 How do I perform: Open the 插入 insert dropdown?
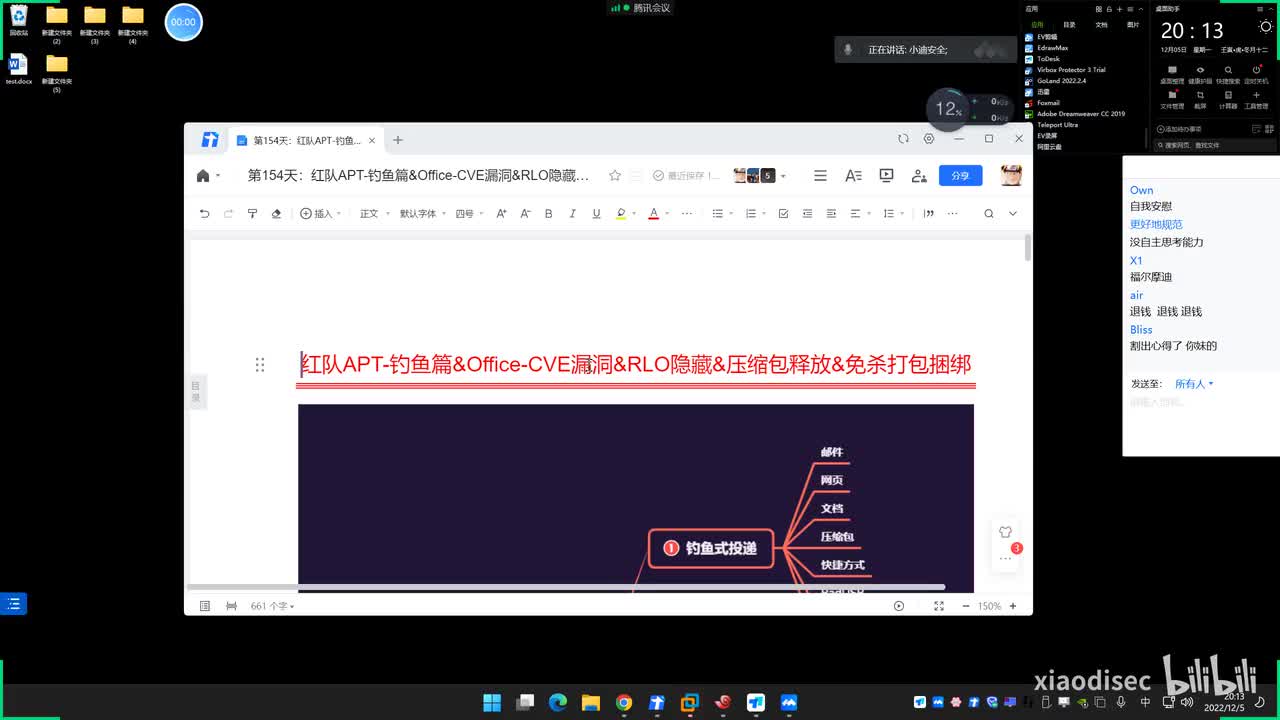pyautogui.click(x=320, y=213)
